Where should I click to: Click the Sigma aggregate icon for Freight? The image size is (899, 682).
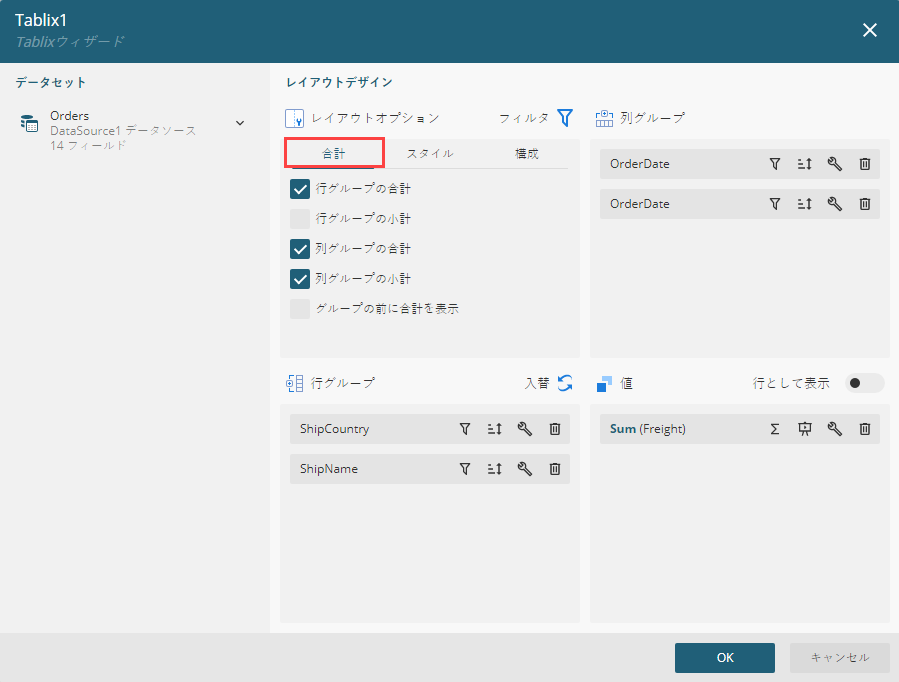click(x=774, y=429)
